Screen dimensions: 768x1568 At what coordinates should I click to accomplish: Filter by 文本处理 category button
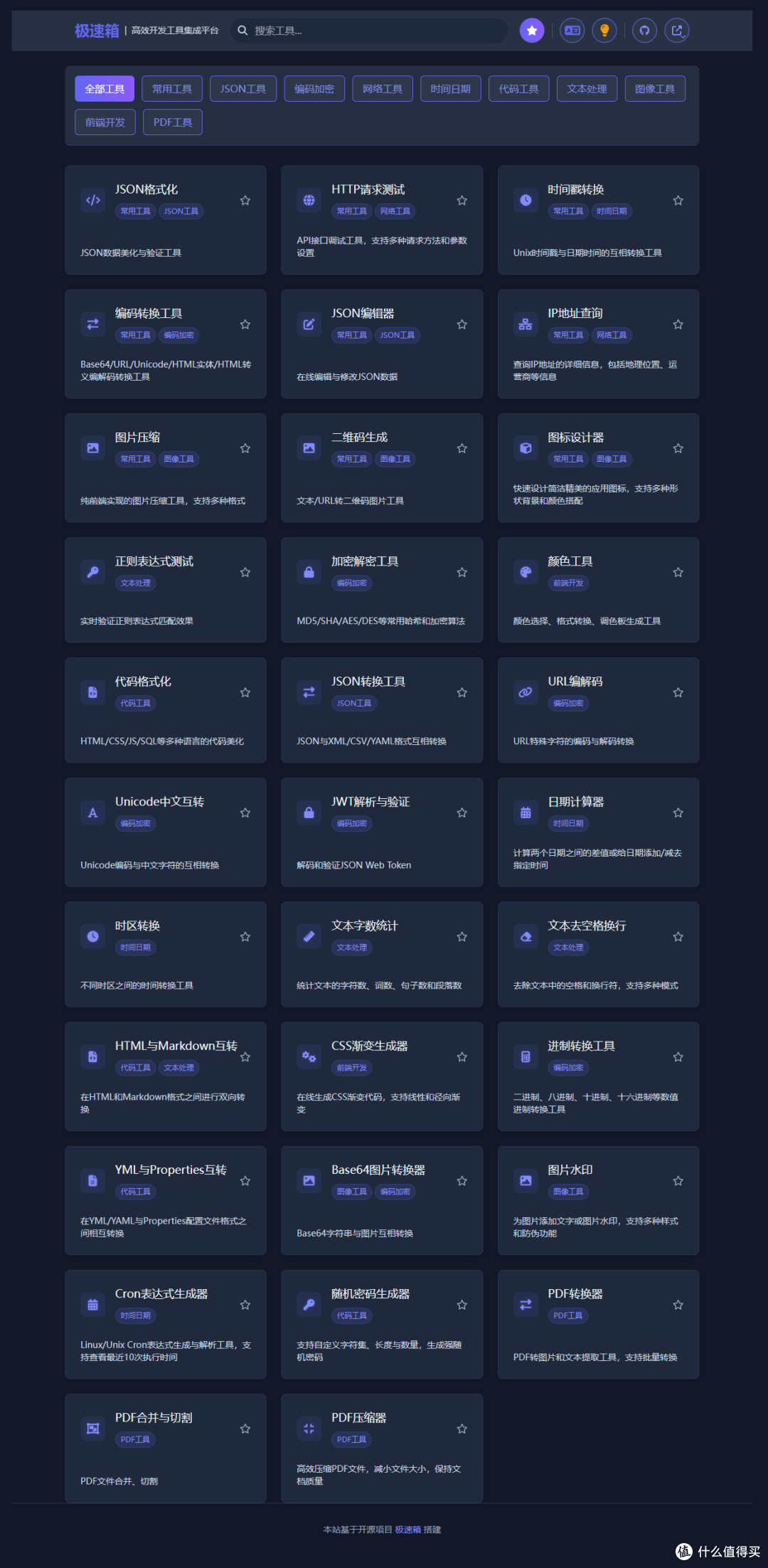[587, 89]
